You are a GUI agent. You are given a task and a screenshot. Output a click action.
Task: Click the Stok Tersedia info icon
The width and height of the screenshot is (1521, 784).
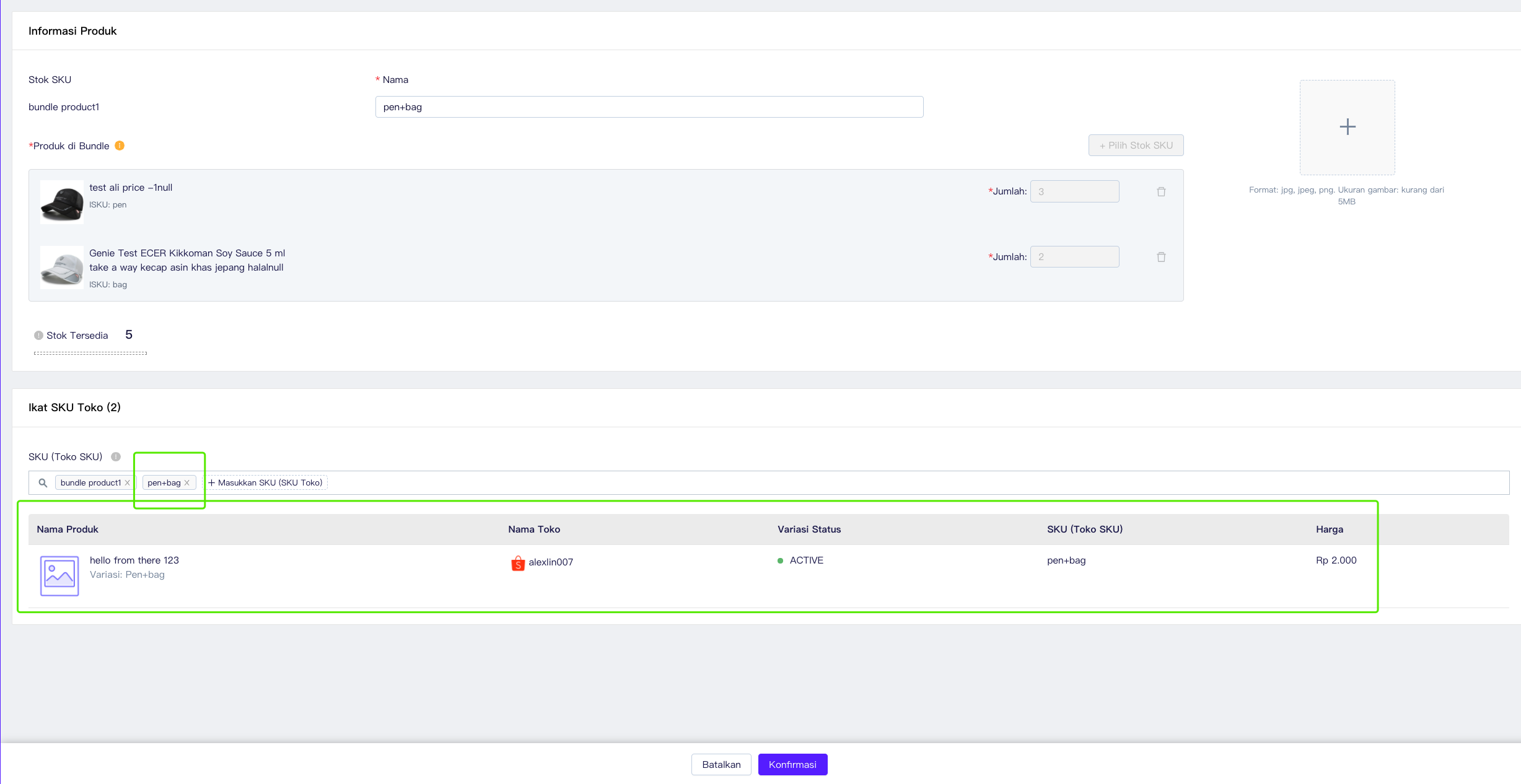[38, 336]
